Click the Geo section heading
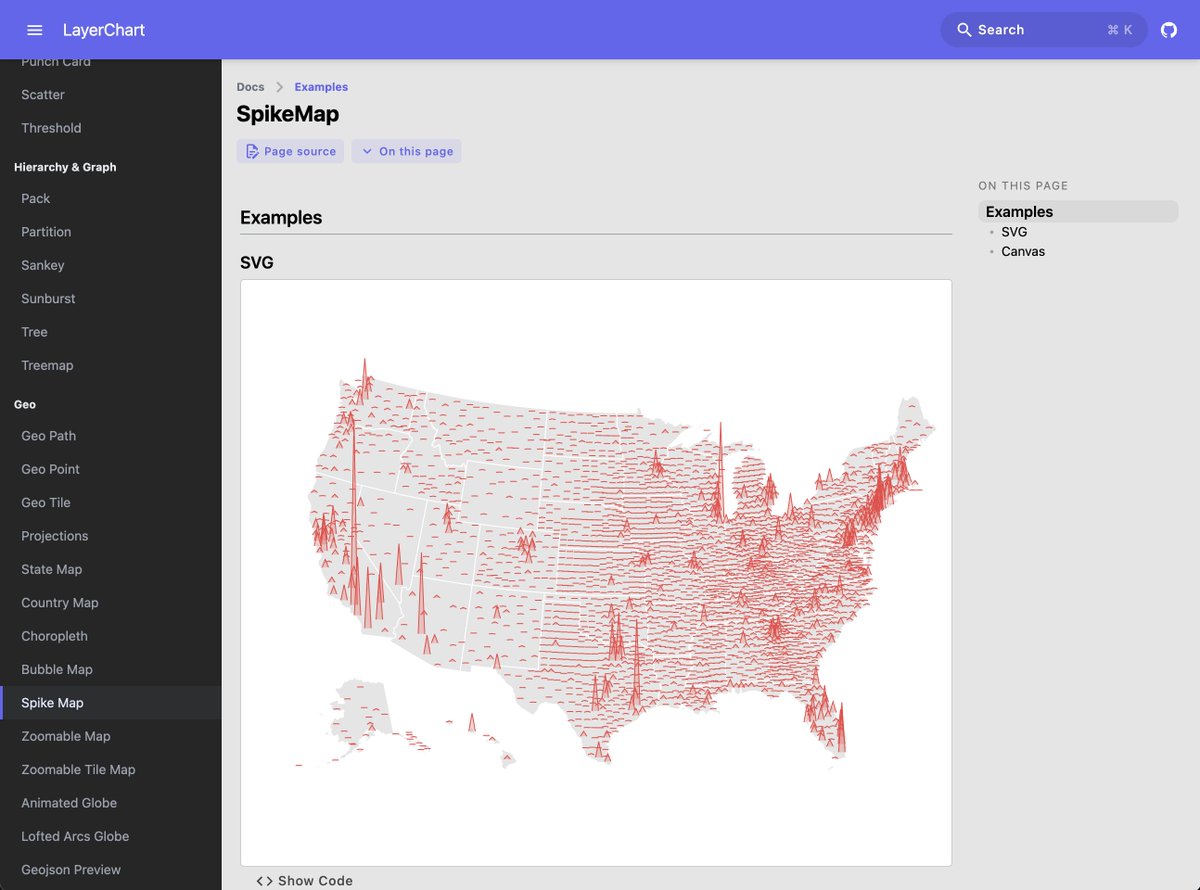 tap(25, 405)
